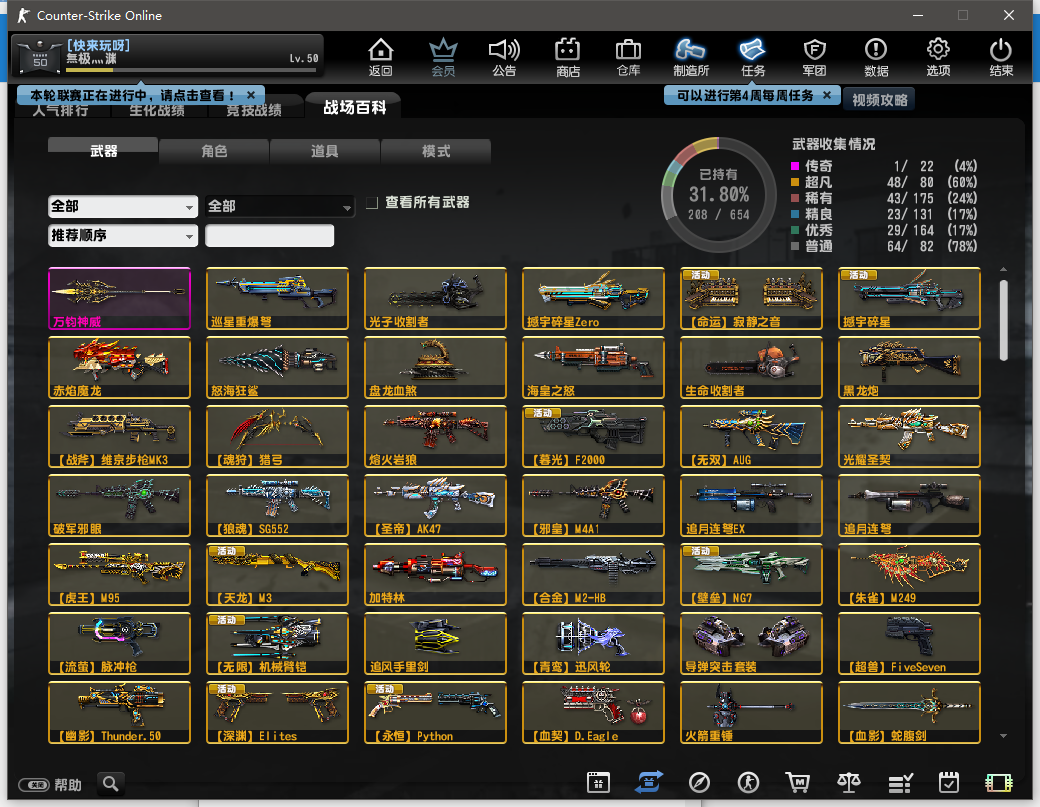Switch to the 模式 tab
The image size is (1040, 807).
point(436,151)
